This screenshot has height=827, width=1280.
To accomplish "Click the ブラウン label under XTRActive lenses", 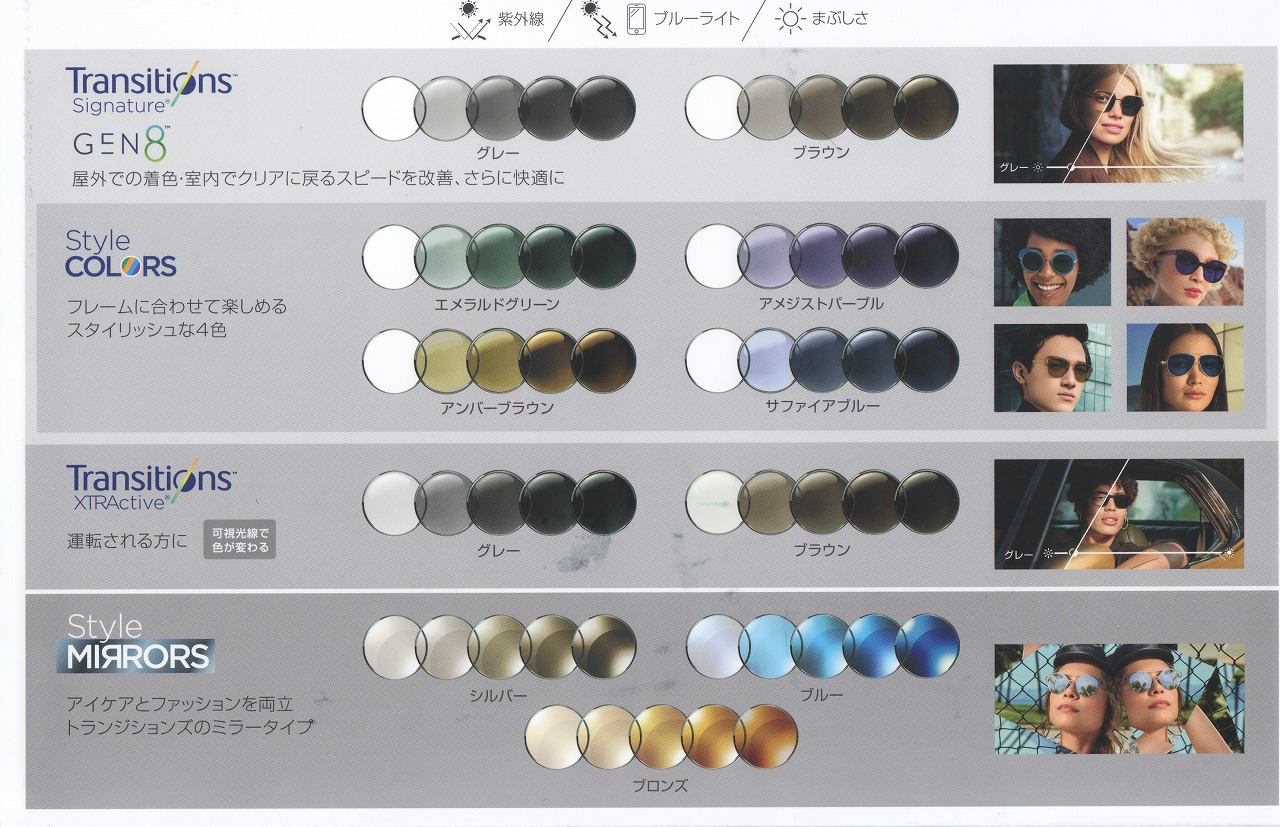I will (x=821, y=550).
